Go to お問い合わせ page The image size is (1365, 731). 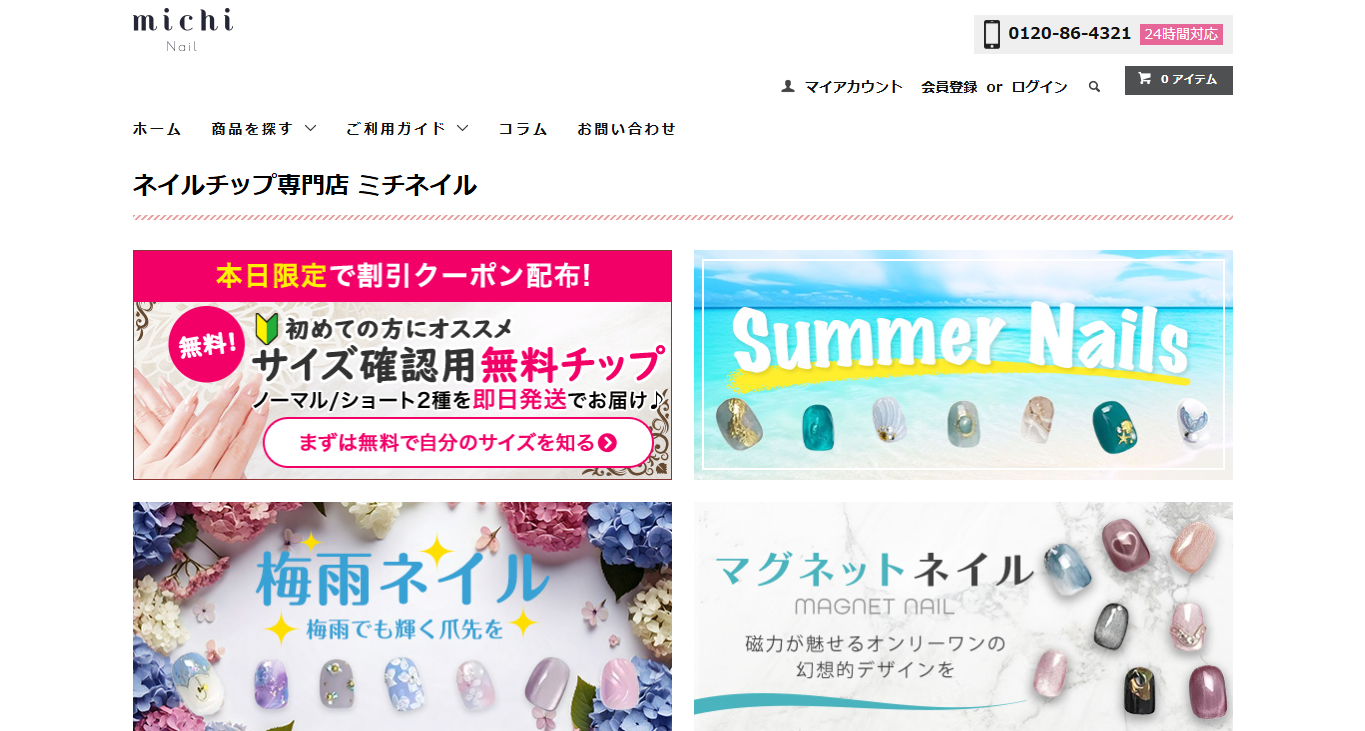click(x=626, y=129)
